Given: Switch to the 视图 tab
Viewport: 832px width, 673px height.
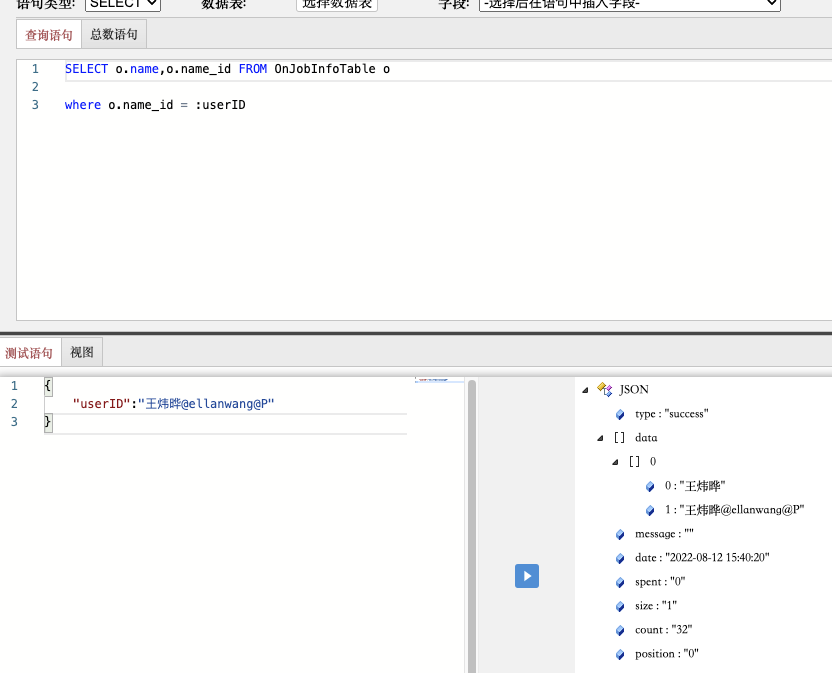Looking at the screenshot, I should (82, 352).
